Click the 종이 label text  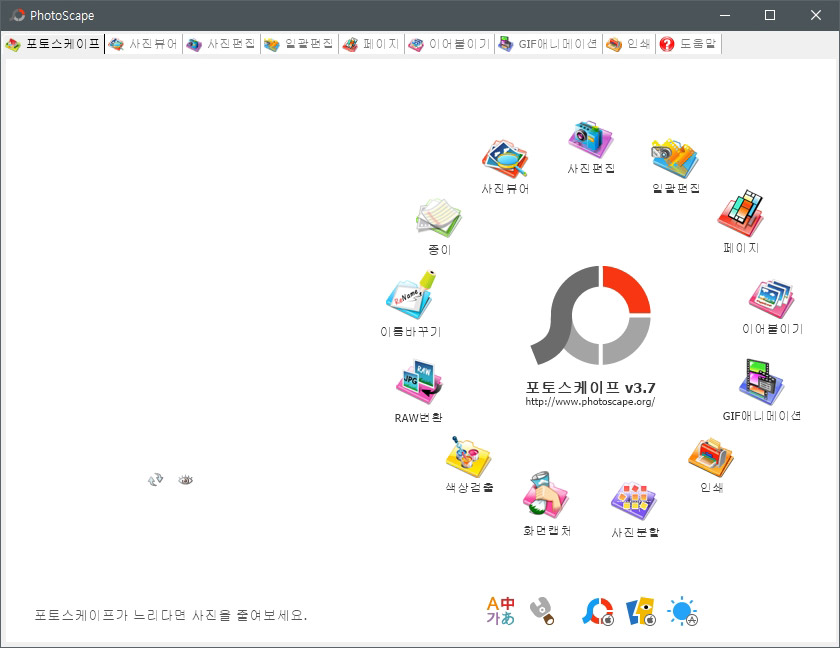pyautogui.click(x=439, y=250)
